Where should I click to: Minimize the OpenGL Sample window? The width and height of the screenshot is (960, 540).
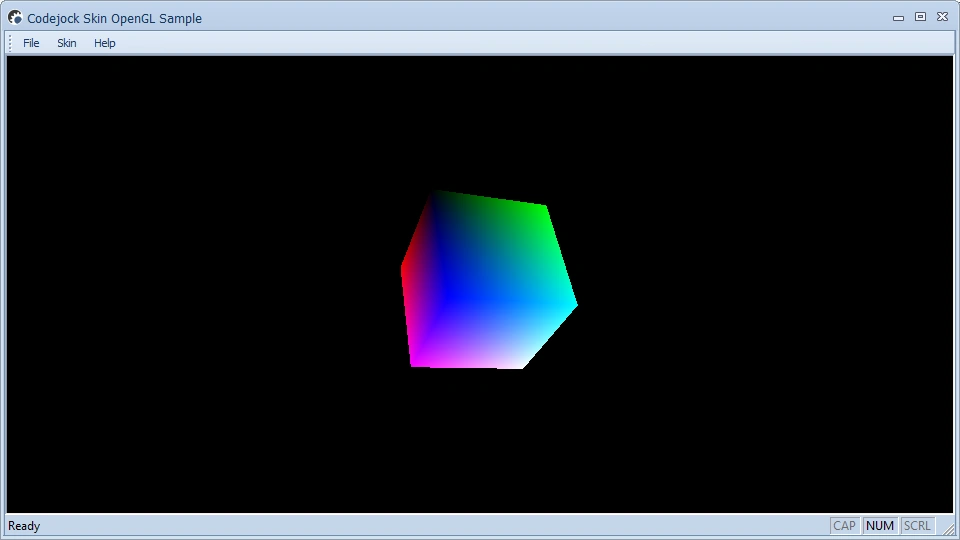(x=898, y=18)
